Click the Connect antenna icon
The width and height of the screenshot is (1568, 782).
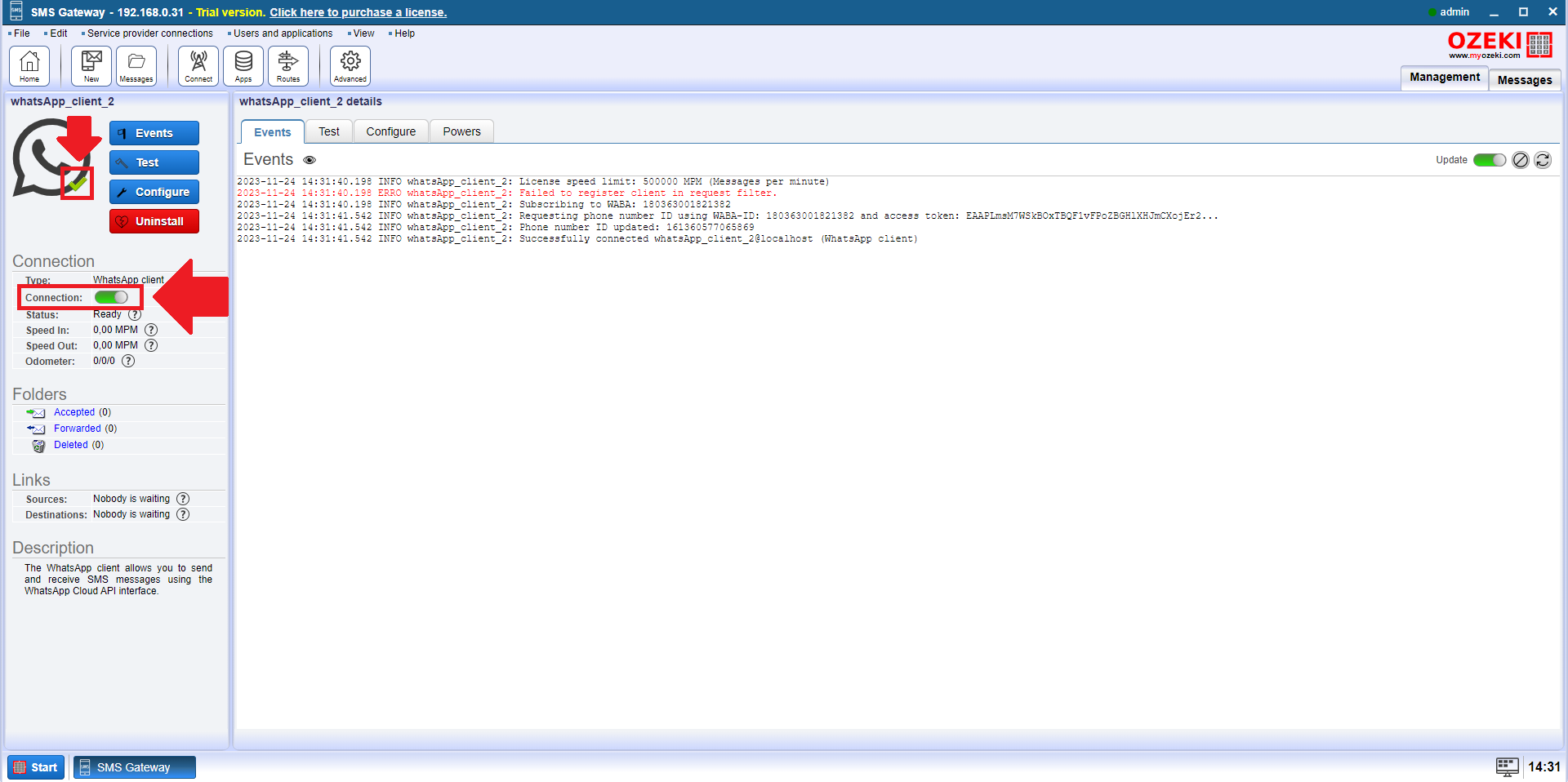point(198,66)
